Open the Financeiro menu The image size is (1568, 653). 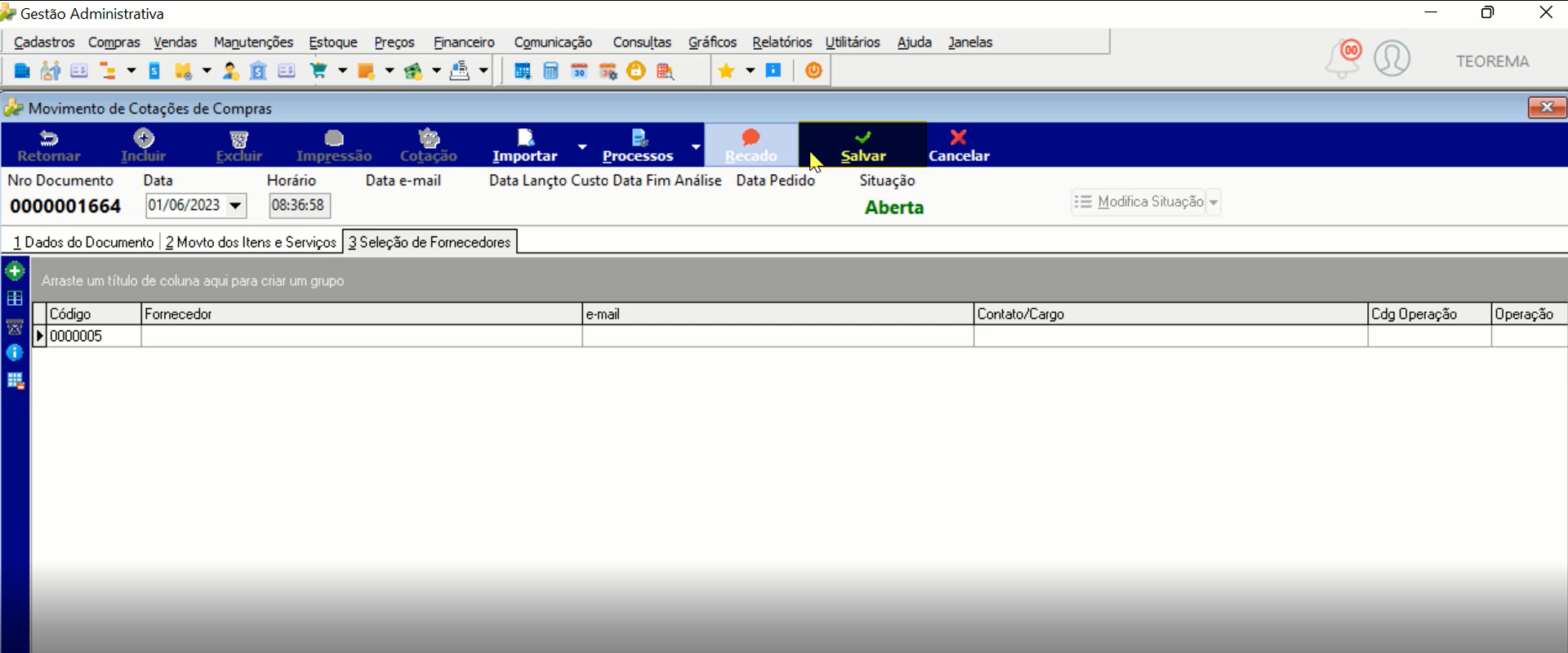point(464,42)
